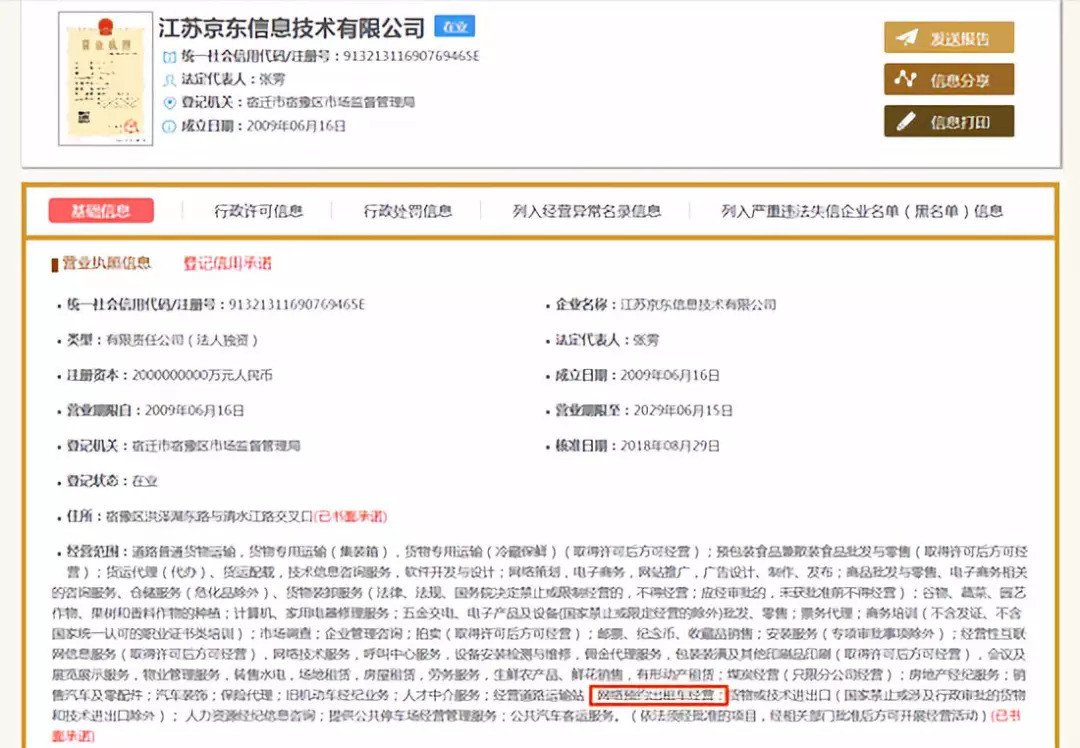Open the 列入经营异常名录信息 tab

click(586, 211)
